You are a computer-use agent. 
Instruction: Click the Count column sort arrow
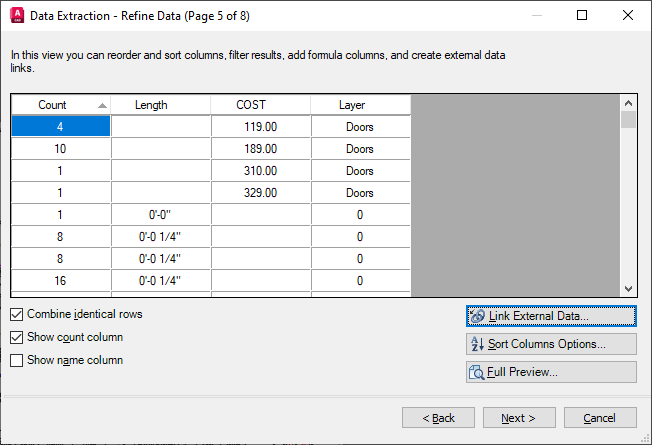point(102,106)
